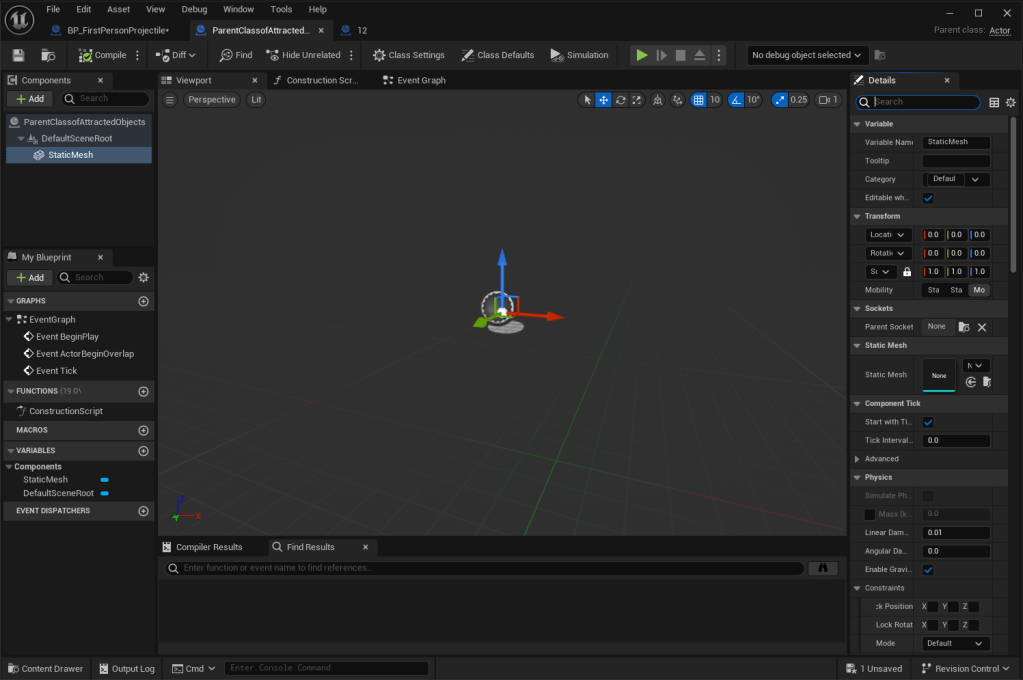Click the Save blueprint icon

coord(18,55)
